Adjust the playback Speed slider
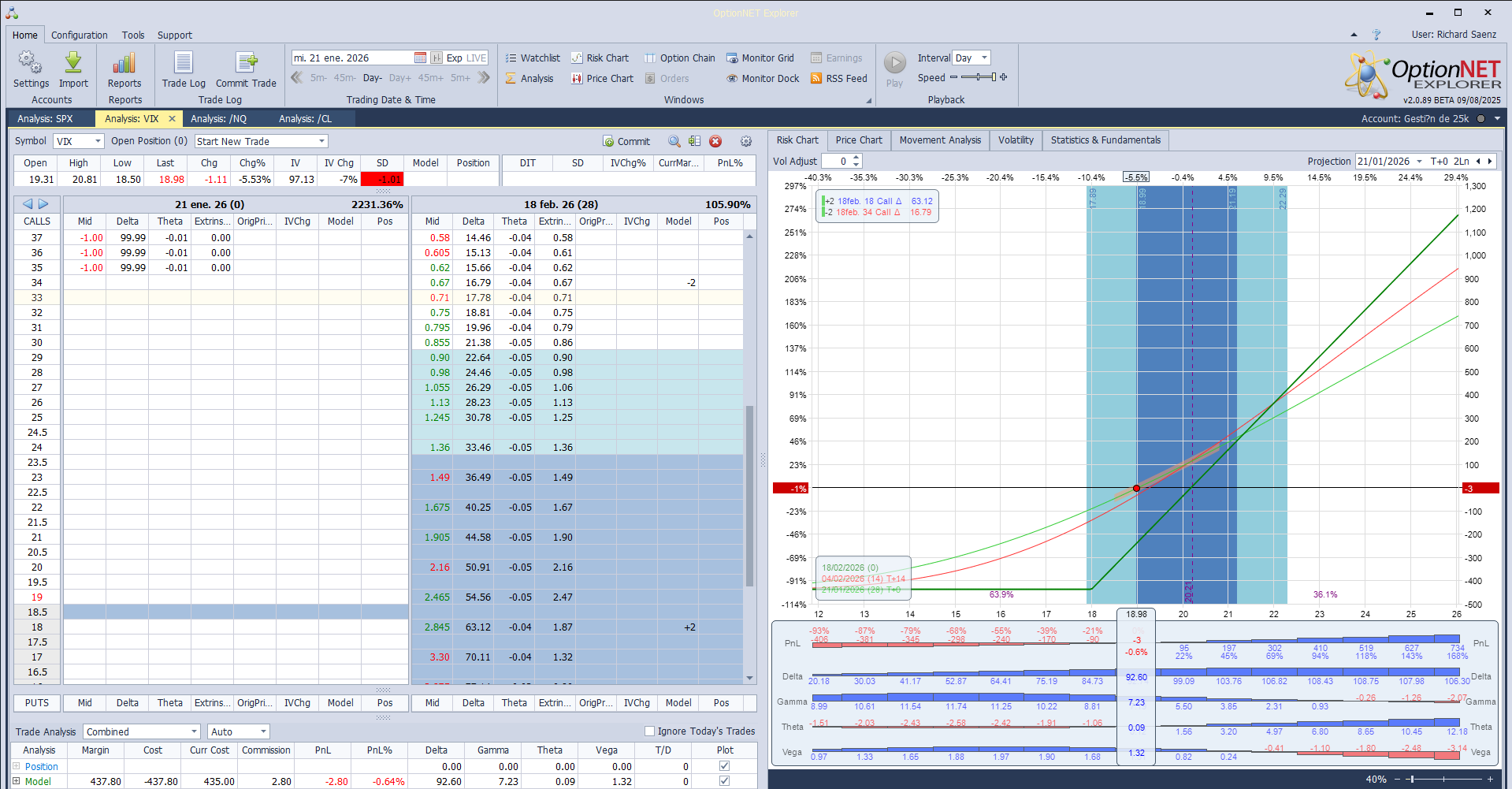This screenshot has height=789, width=1512. click(x=978, y=77)
